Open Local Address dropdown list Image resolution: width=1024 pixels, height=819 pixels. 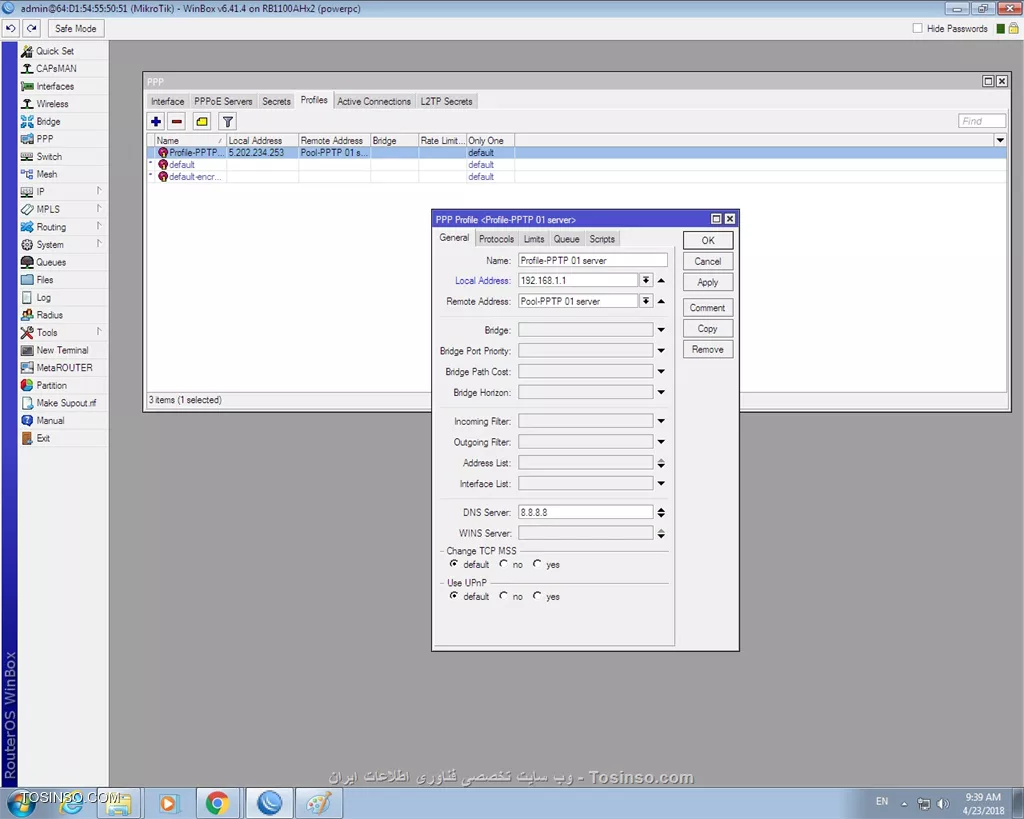(x=646, y=280)
